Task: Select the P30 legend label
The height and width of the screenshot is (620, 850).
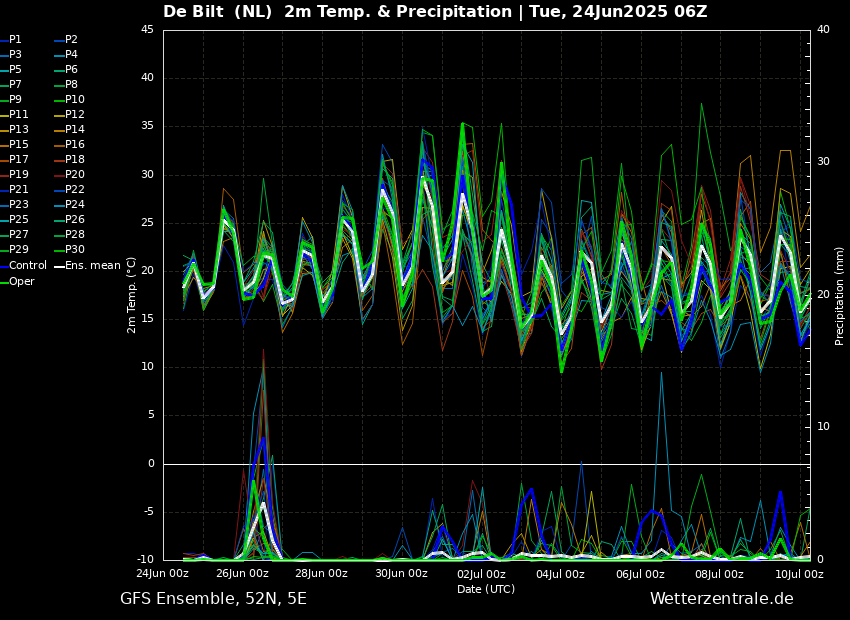Action: click(x=75, y=249)
